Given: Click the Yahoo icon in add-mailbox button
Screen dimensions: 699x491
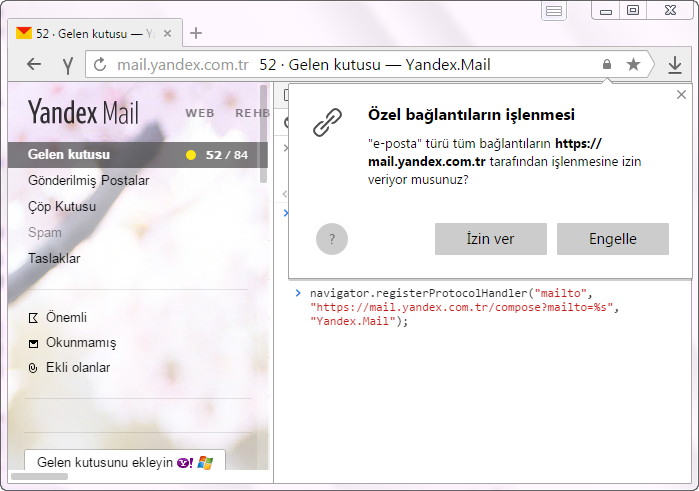Looking at the screenshot, I should [x=185, y=462].
